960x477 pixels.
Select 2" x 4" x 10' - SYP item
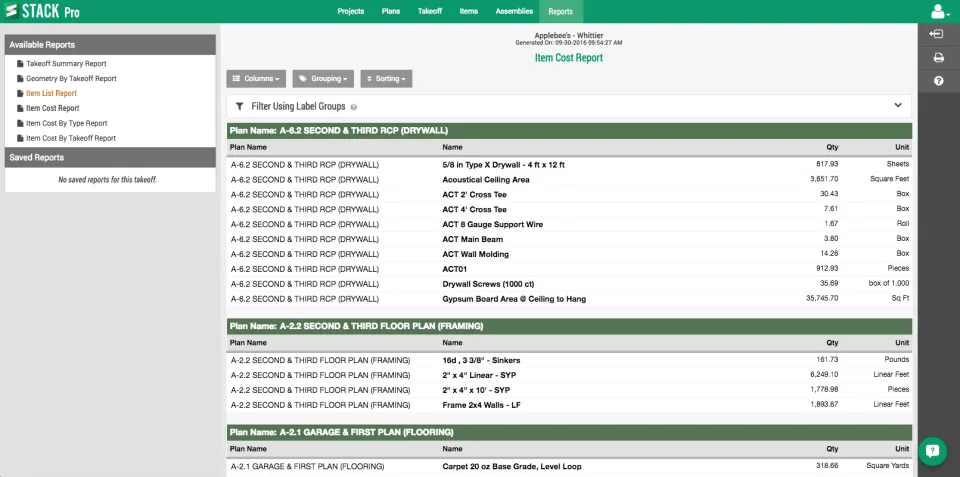[476, 390]
